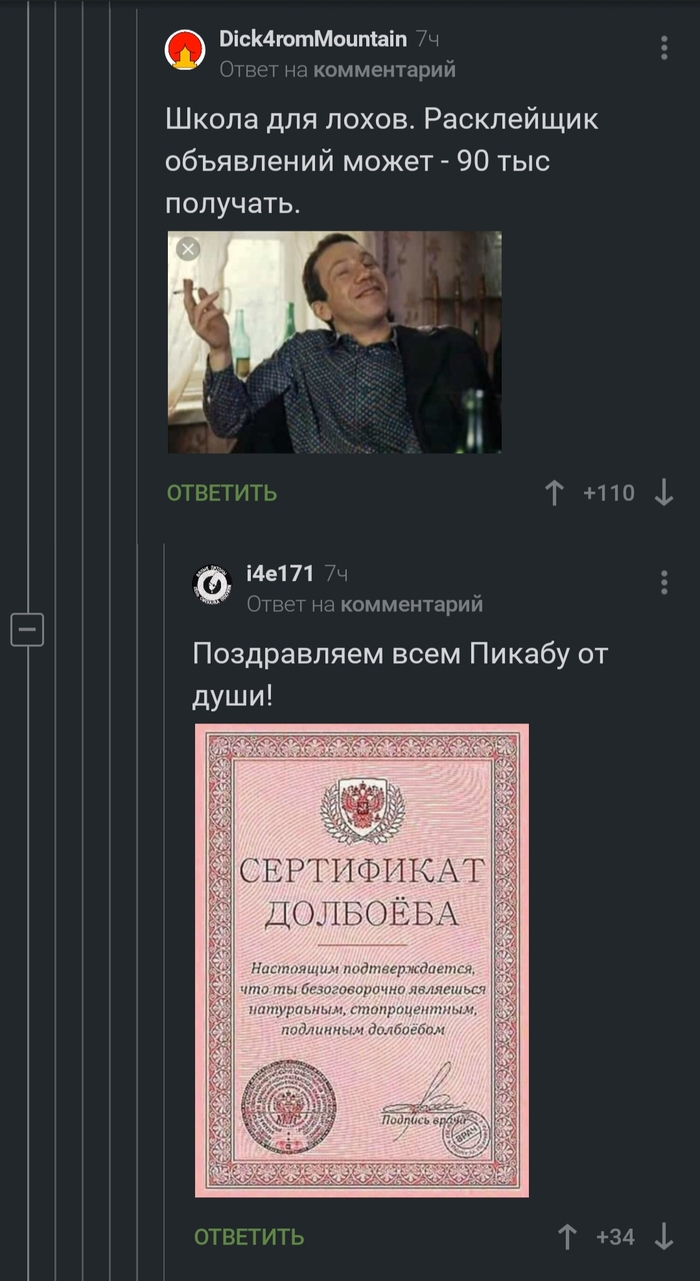View the pink certificate image

361,961
